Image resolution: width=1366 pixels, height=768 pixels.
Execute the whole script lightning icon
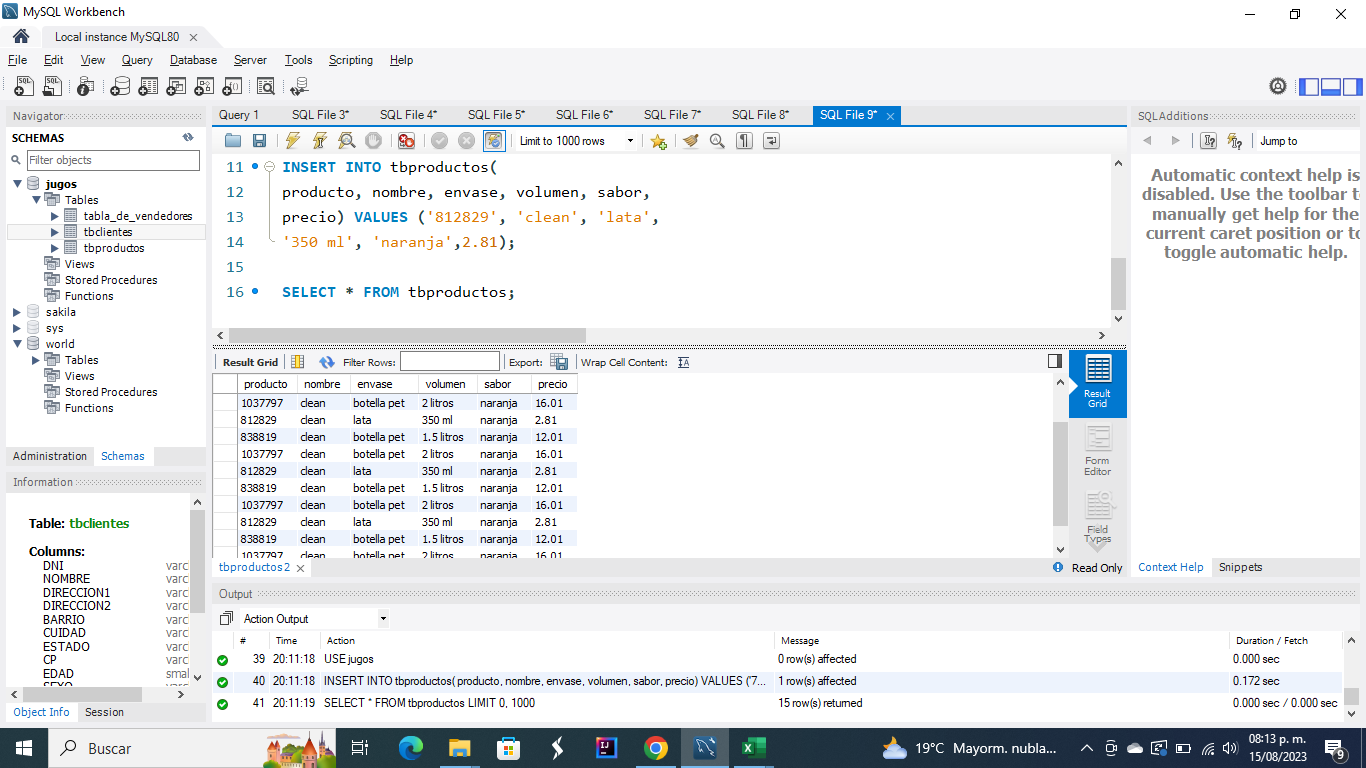(x=293, y=141)
